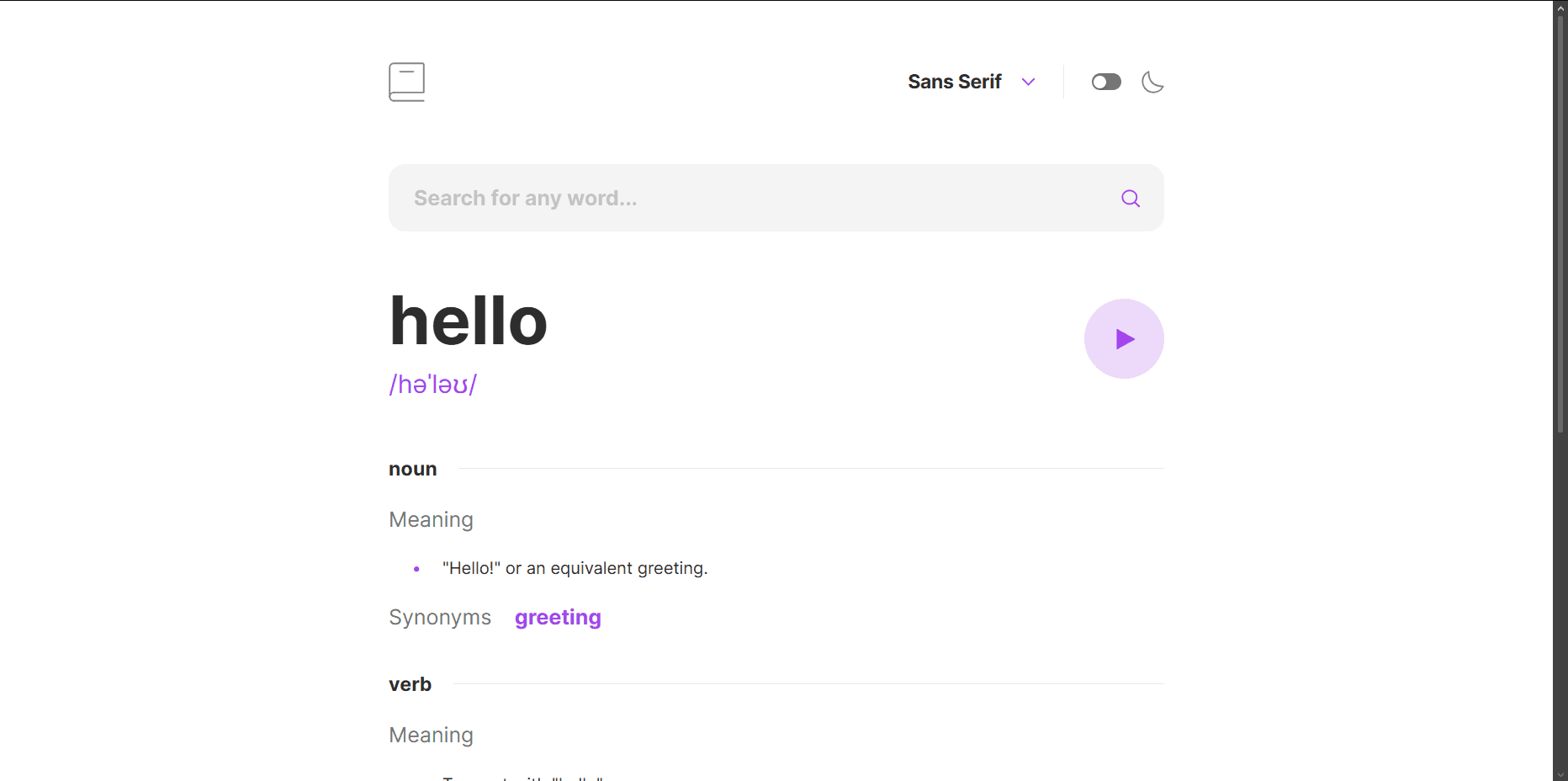Open the Sans Serif font menu
Screen dimensions: 1568x781
point(955,82)
